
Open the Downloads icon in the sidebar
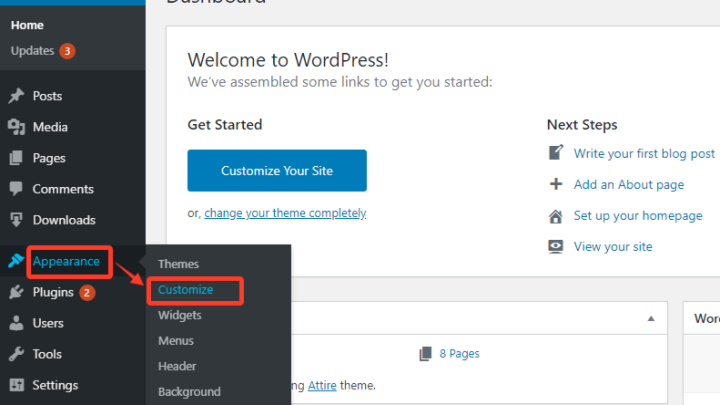(16, 220)
